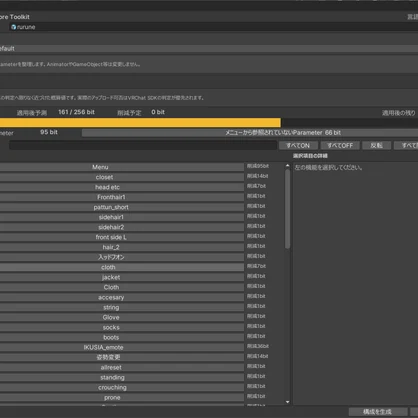Click the 削減予定 label
Image resolution: width=418 pixels, height=418 pixels.
(129, 113)
